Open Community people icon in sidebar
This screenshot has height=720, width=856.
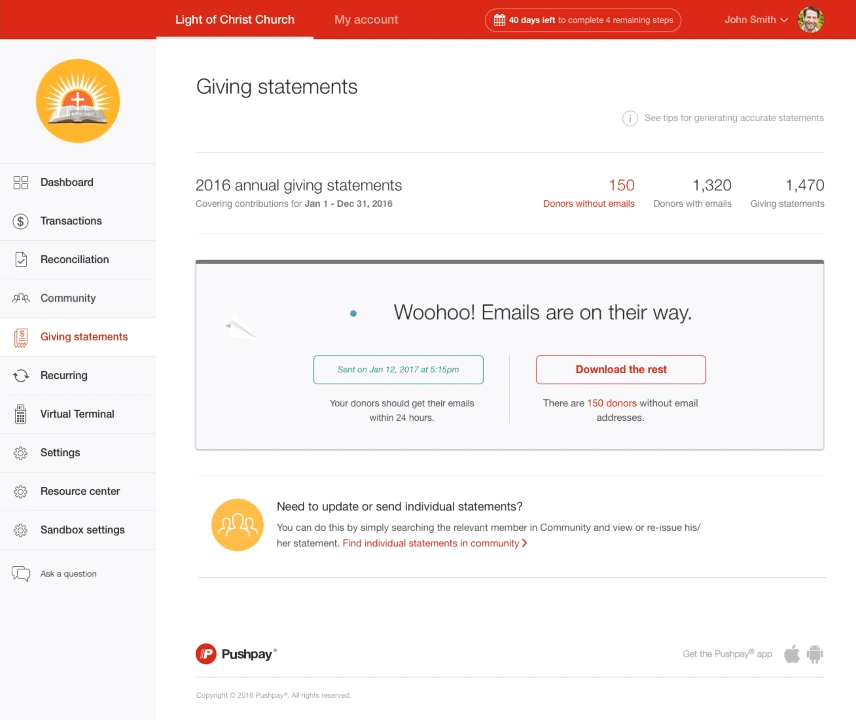(21, 298)
